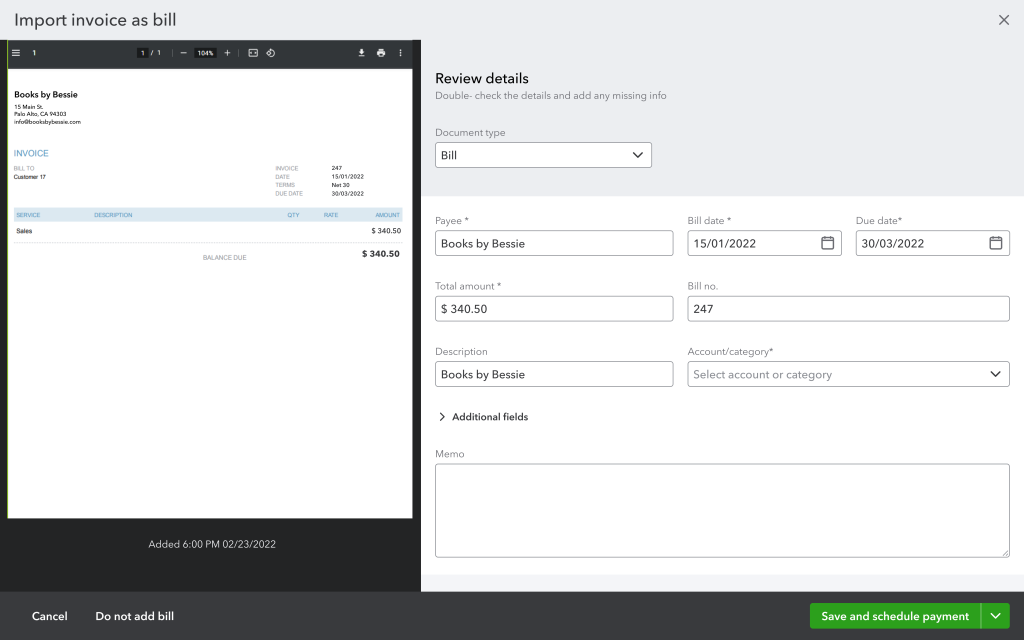The width and height of the screenshot is (1024, 640).
Task: Click the Total amount field
Action: tap(554, 308)
